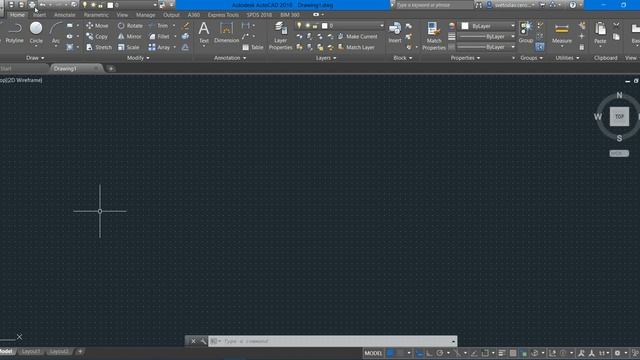Click the Make Current button
This screenshot has height=360, width=640.
[x=358, y=36]
